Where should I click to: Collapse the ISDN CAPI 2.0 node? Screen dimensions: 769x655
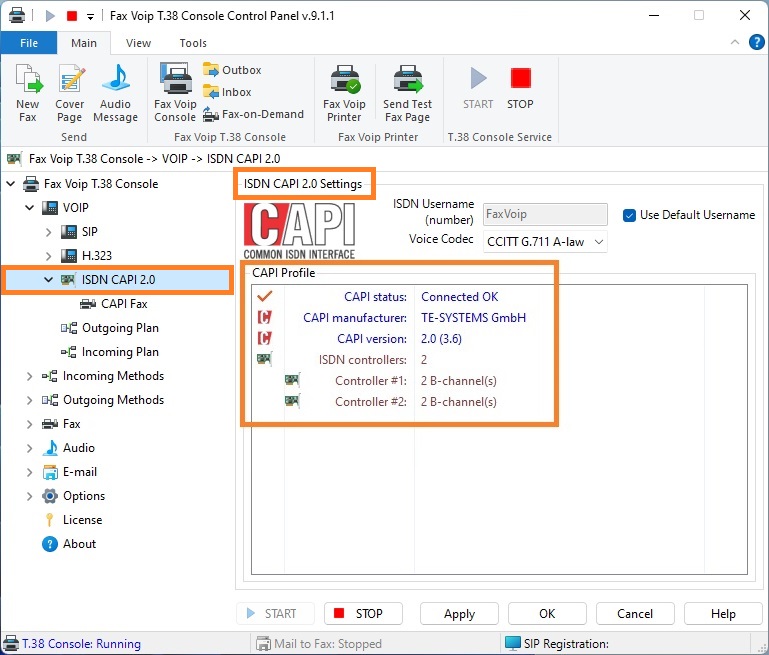pos(48,280)
